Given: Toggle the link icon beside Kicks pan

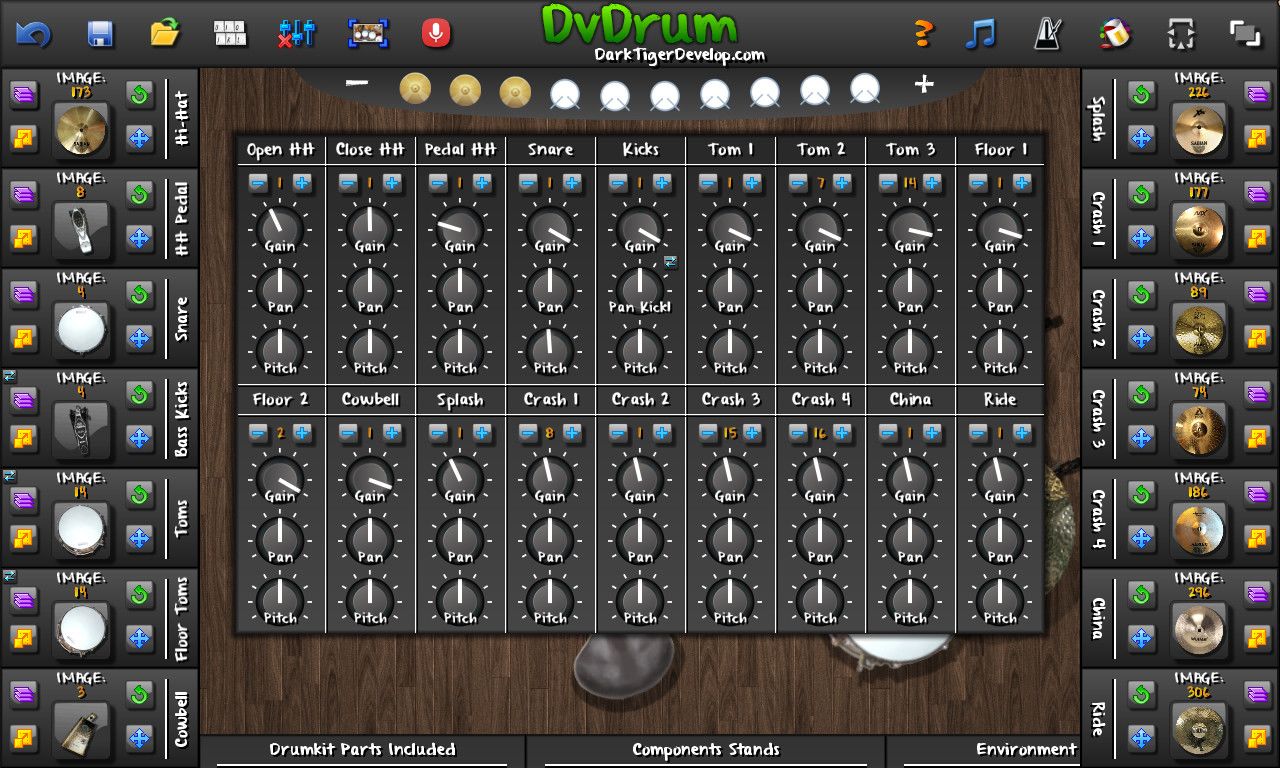Looking at the screenshot, I should [x=670, y=262].
